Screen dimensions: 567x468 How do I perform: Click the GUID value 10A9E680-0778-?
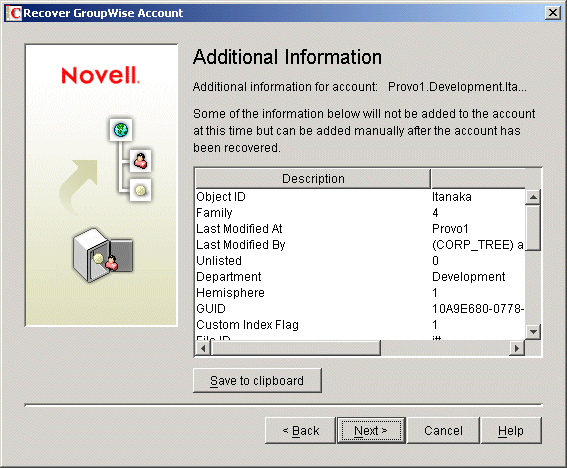coord(478,309)
